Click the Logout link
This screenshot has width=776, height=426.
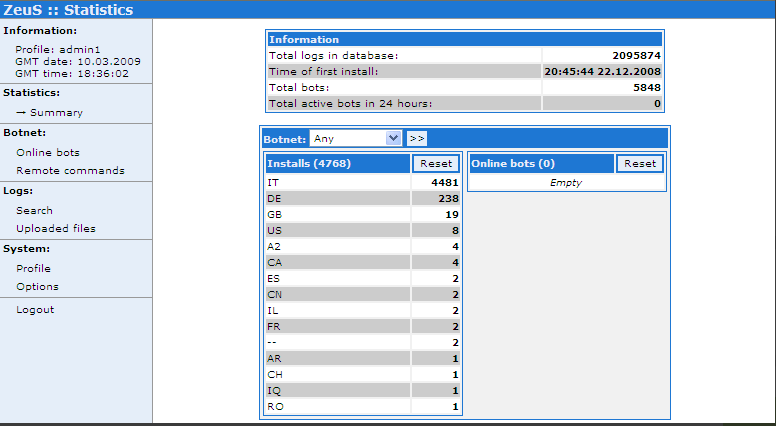(35, 310)
